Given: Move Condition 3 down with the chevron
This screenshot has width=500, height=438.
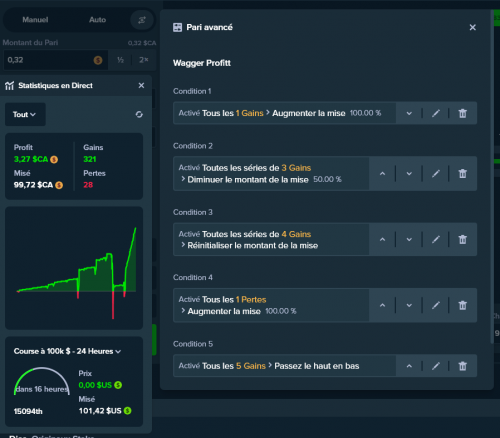Looking at the screenshot, I should pos(409,239).
